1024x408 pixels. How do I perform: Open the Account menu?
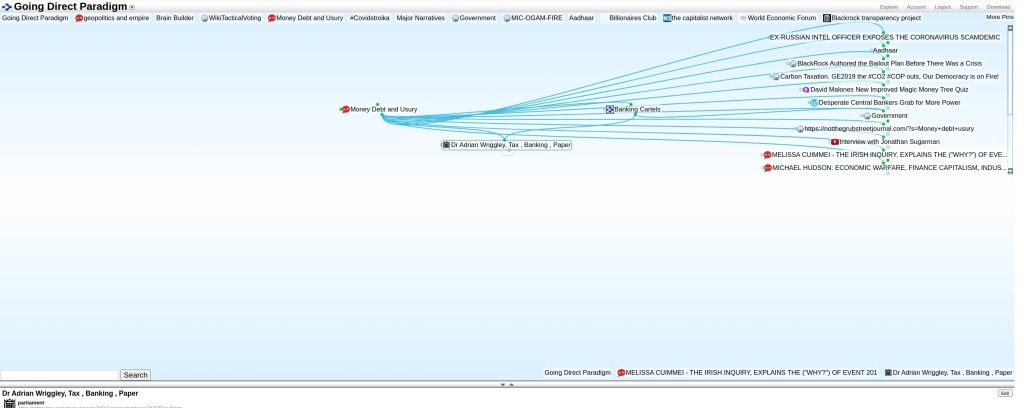tap(916, 7)
